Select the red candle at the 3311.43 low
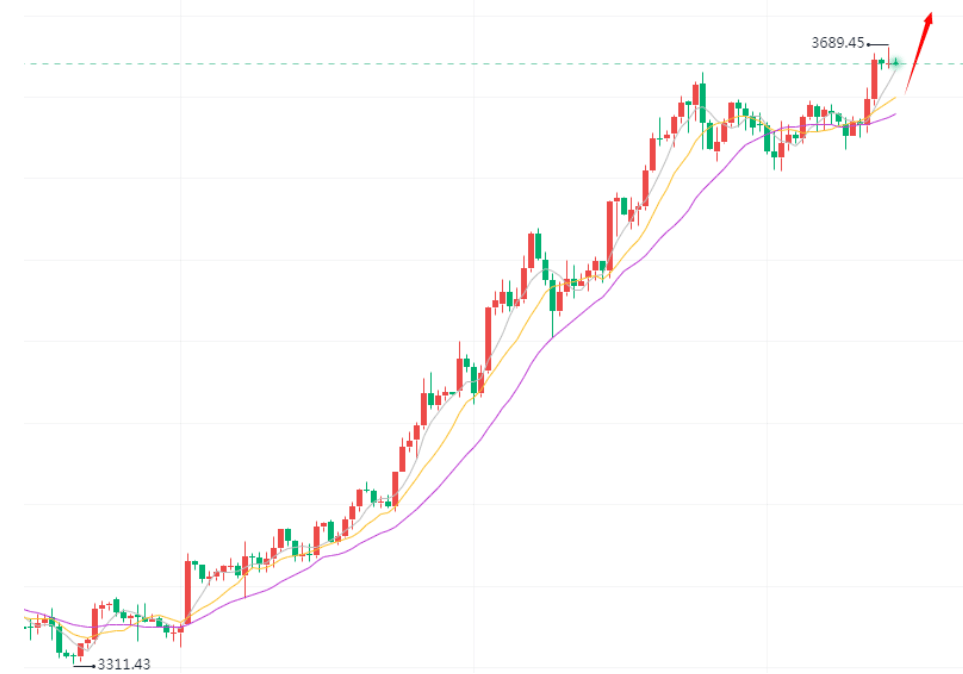The width and height of the screenshot is (963, 674). click(x=80, y=650)
